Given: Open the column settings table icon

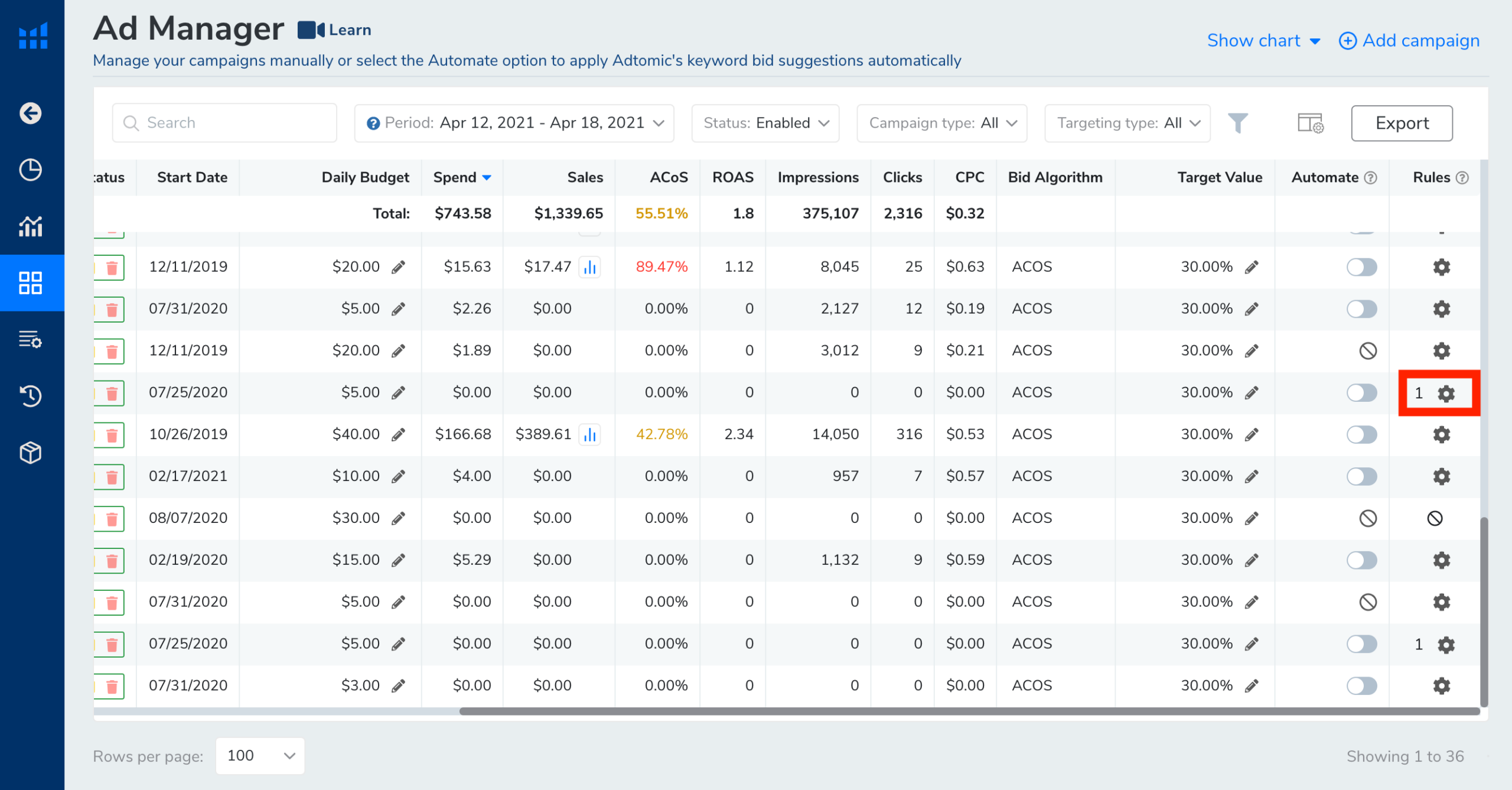Looking at the screenshot, I should click(1310, 123).
